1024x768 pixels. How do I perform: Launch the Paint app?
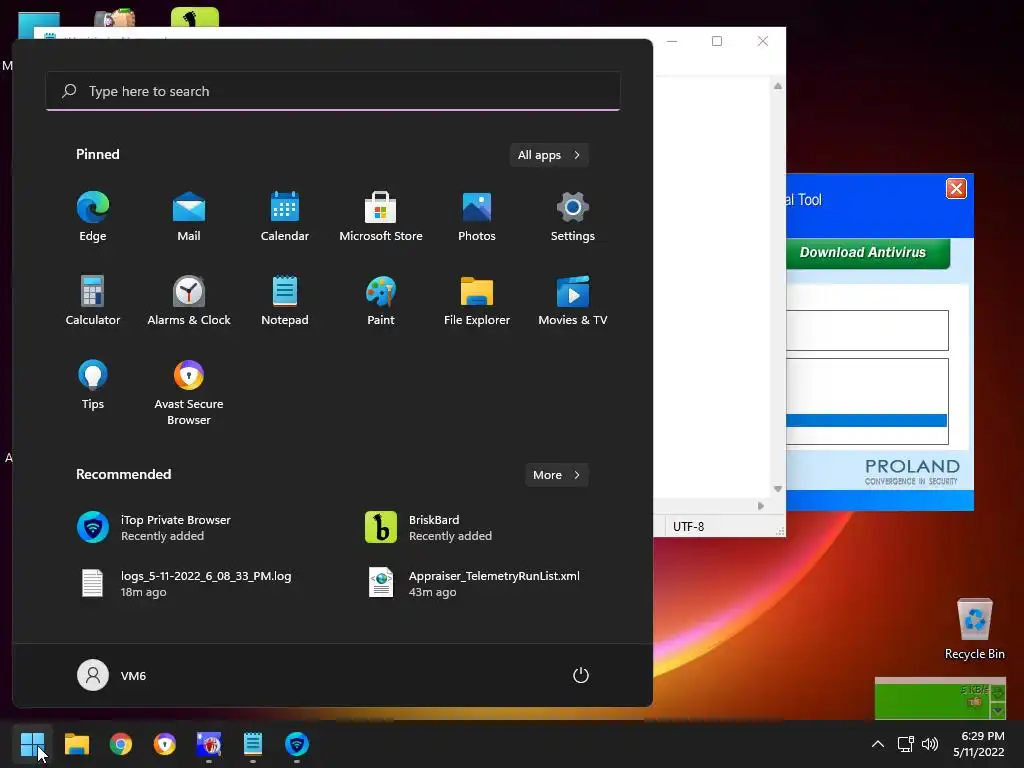(381, 301)
